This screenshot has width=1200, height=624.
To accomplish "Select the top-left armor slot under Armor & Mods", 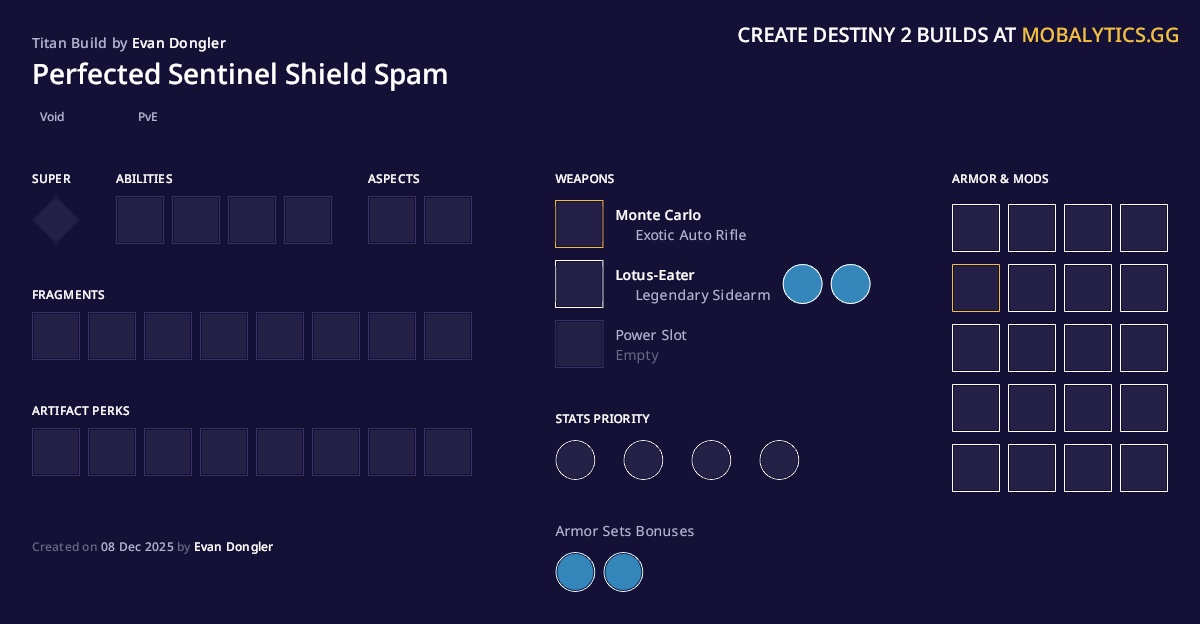I will (976, 228).
